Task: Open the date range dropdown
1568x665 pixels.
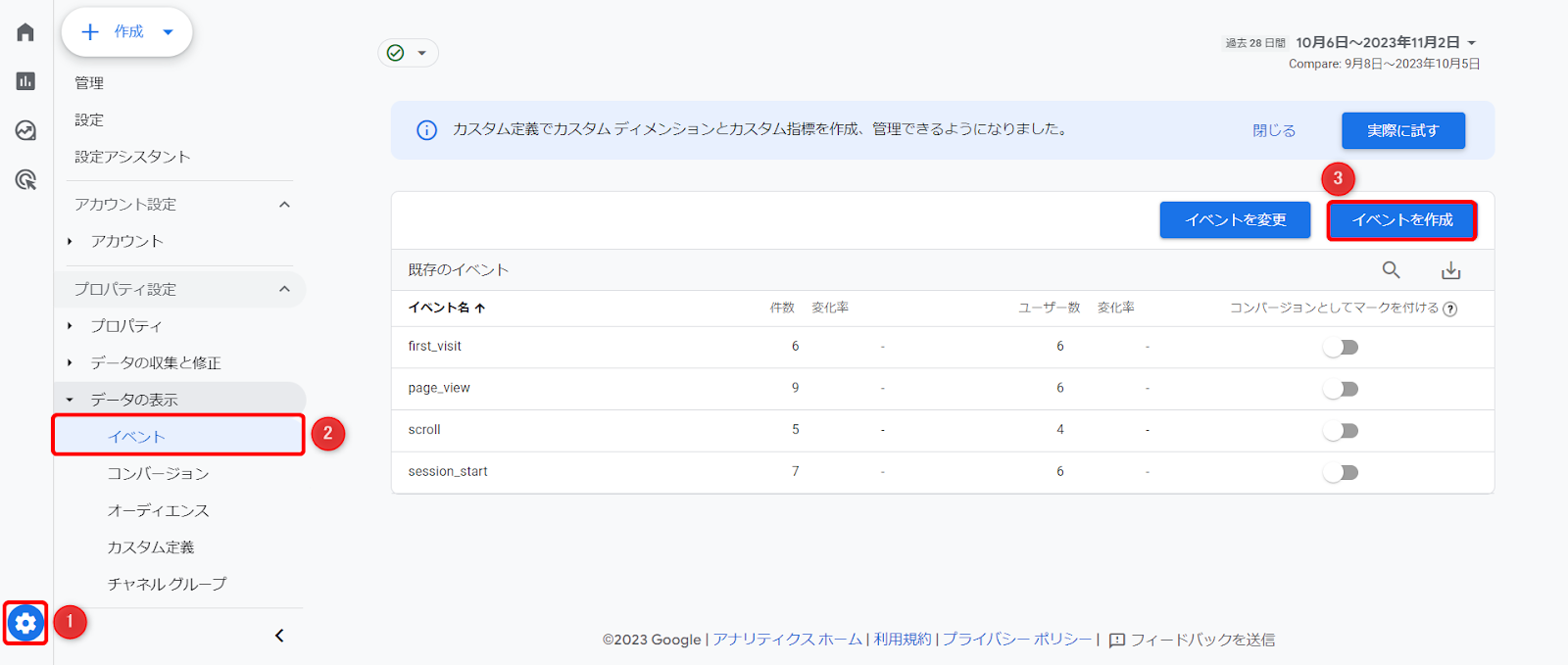Action: [x=1471, y=43]
